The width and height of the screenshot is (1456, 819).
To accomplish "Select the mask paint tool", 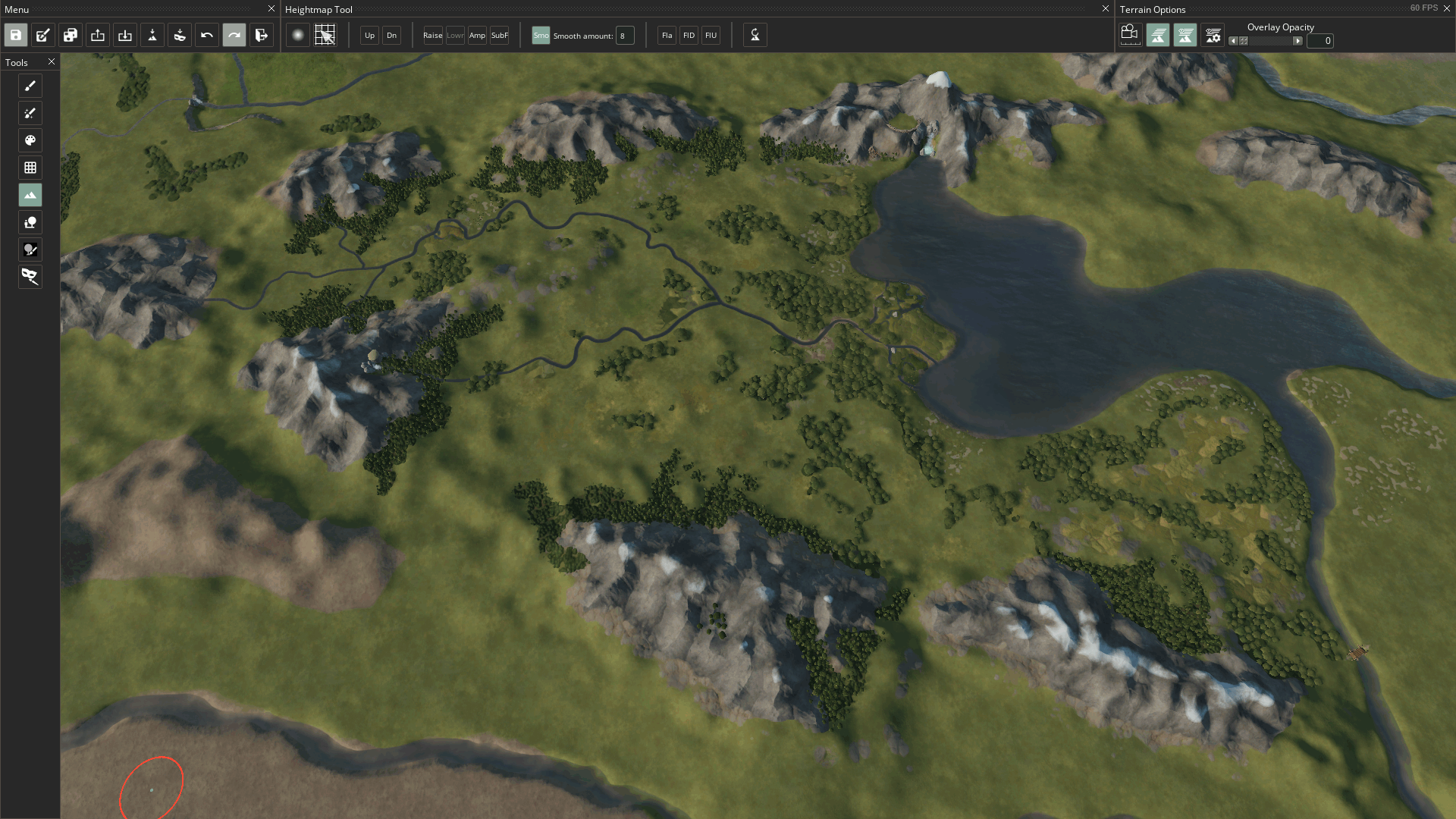I will coord(30,249).
